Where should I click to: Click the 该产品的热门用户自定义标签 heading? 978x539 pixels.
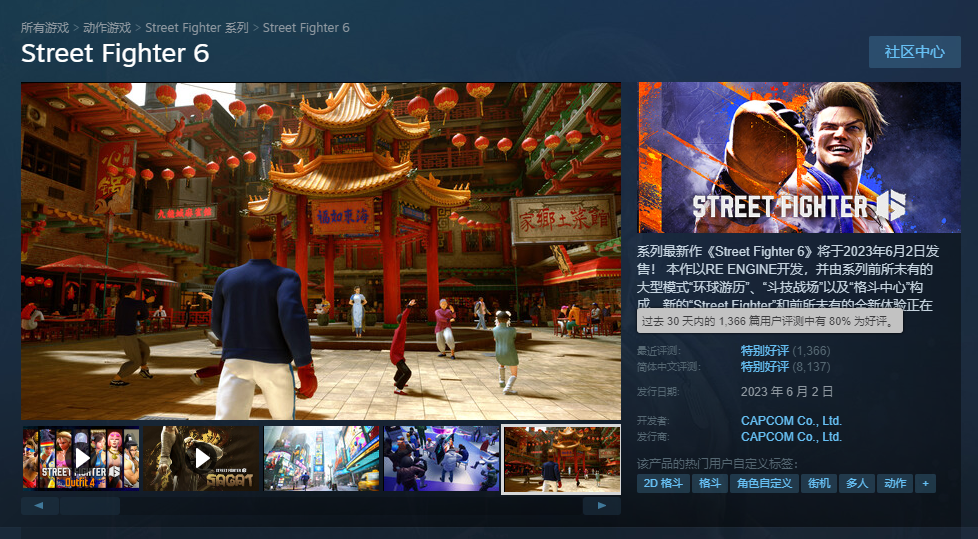[x=717, y=464]
